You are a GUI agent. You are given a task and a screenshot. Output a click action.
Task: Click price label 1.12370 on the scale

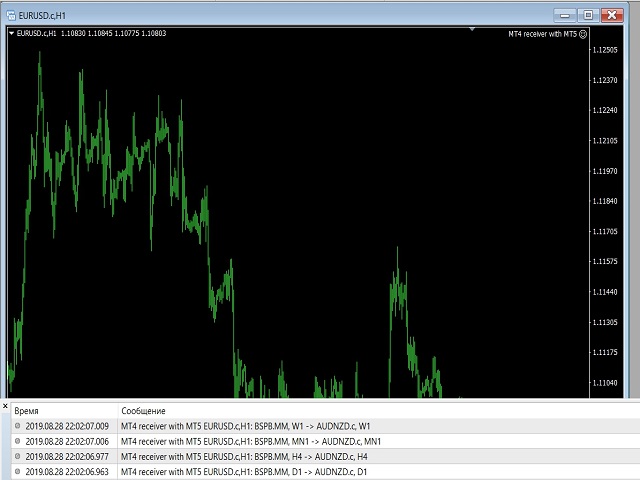(x=605, y=80)
